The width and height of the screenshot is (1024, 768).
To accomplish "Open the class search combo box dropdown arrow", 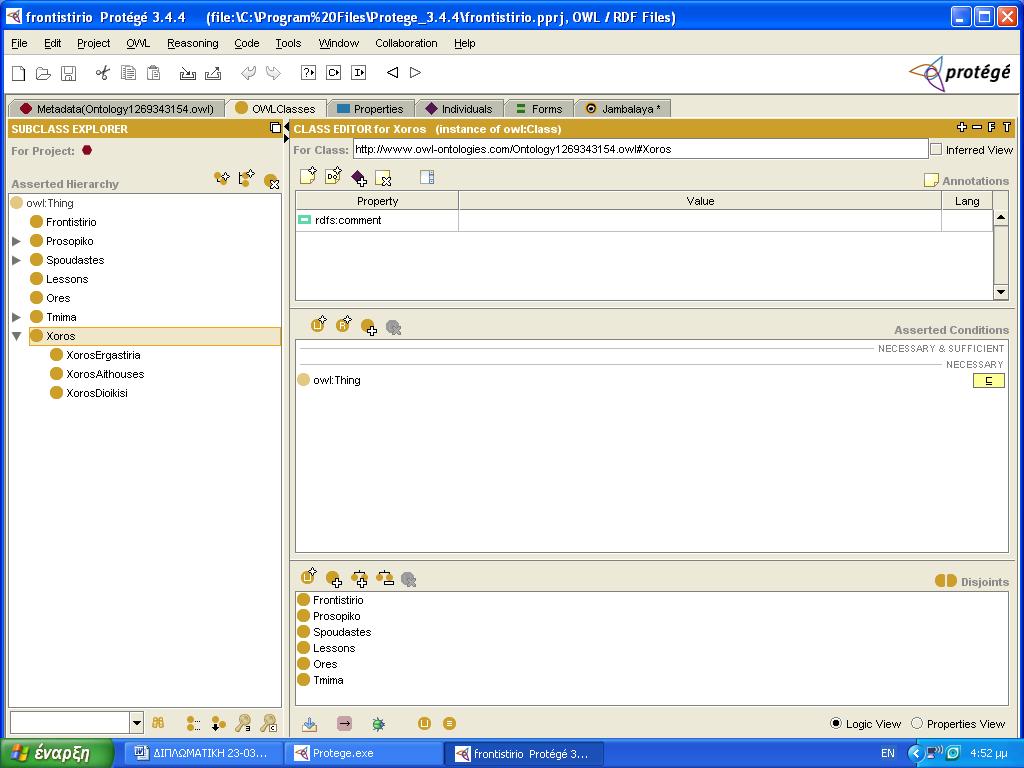I will pos(136,723).
